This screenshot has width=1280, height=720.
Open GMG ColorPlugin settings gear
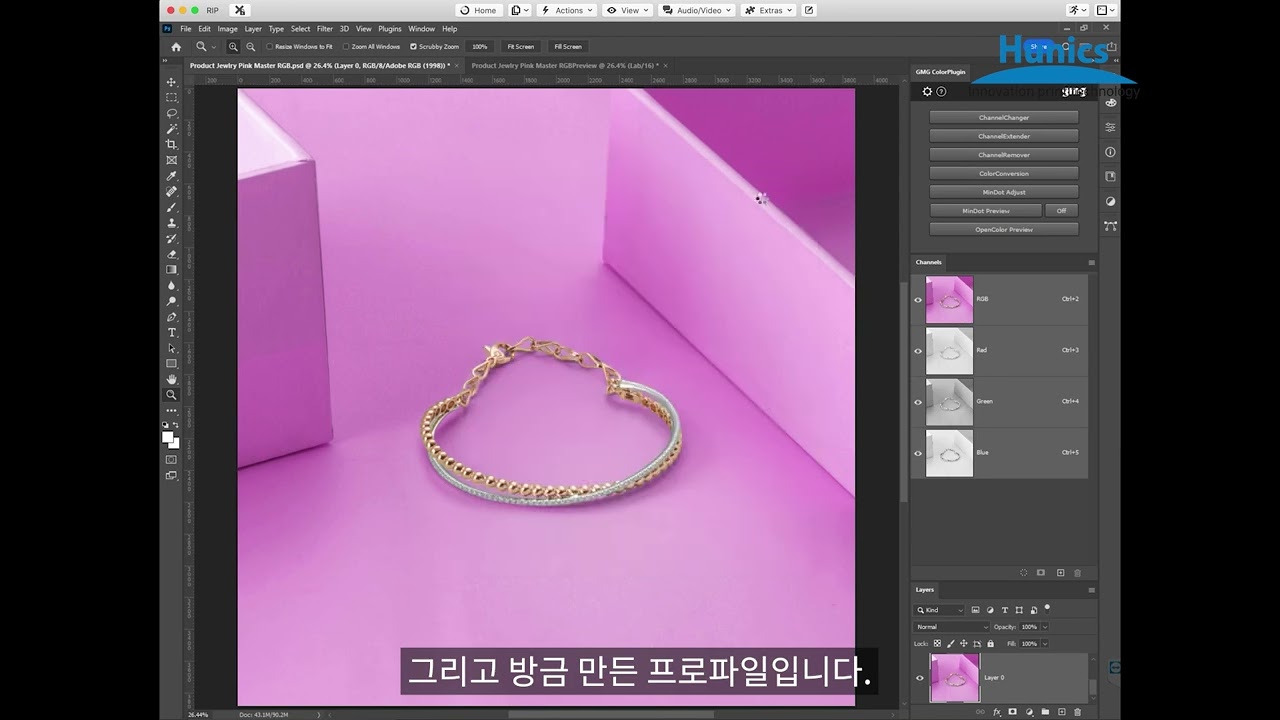click(927, 92)
